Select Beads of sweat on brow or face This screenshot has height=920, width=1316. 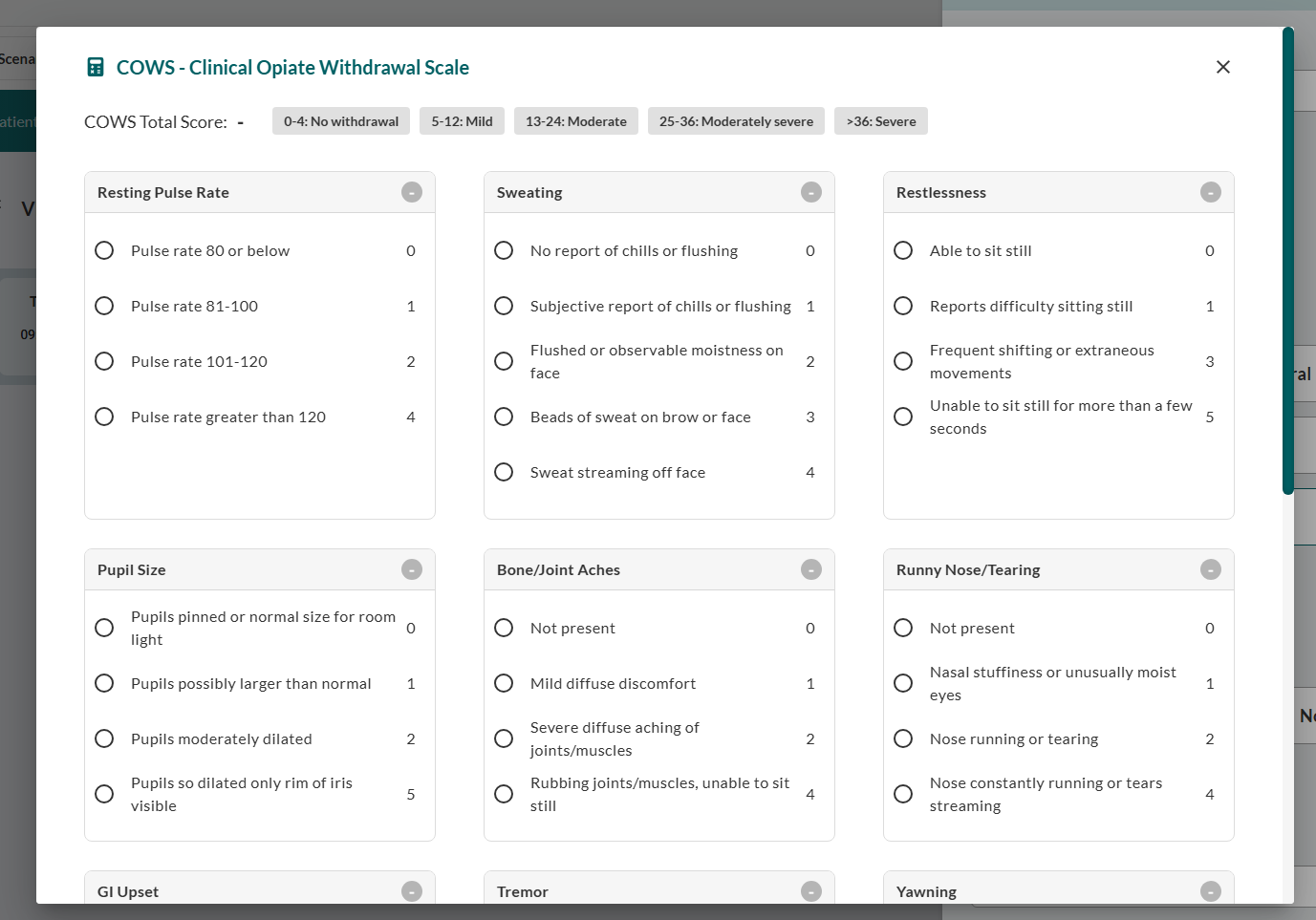click(x=504, y=417)
